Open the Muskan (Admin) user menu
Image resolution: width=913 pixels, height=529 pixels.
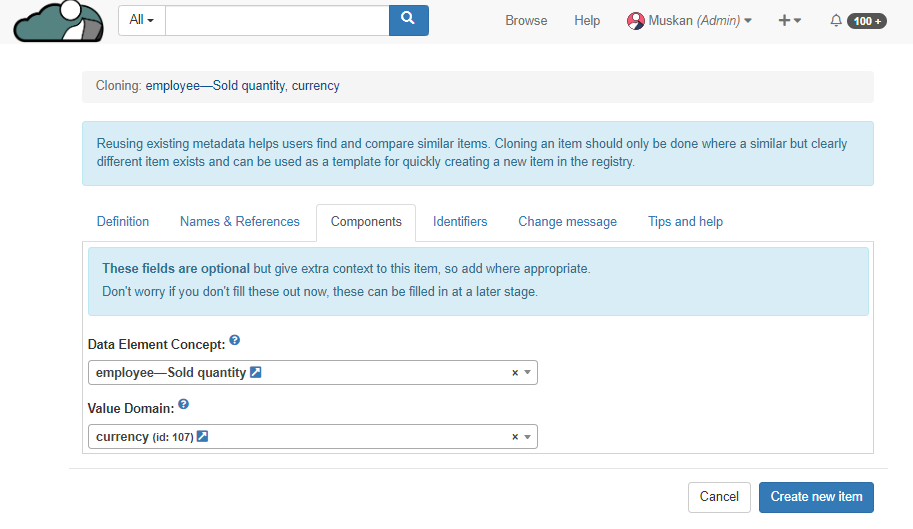pyautogui.click(x=689, y=20)
